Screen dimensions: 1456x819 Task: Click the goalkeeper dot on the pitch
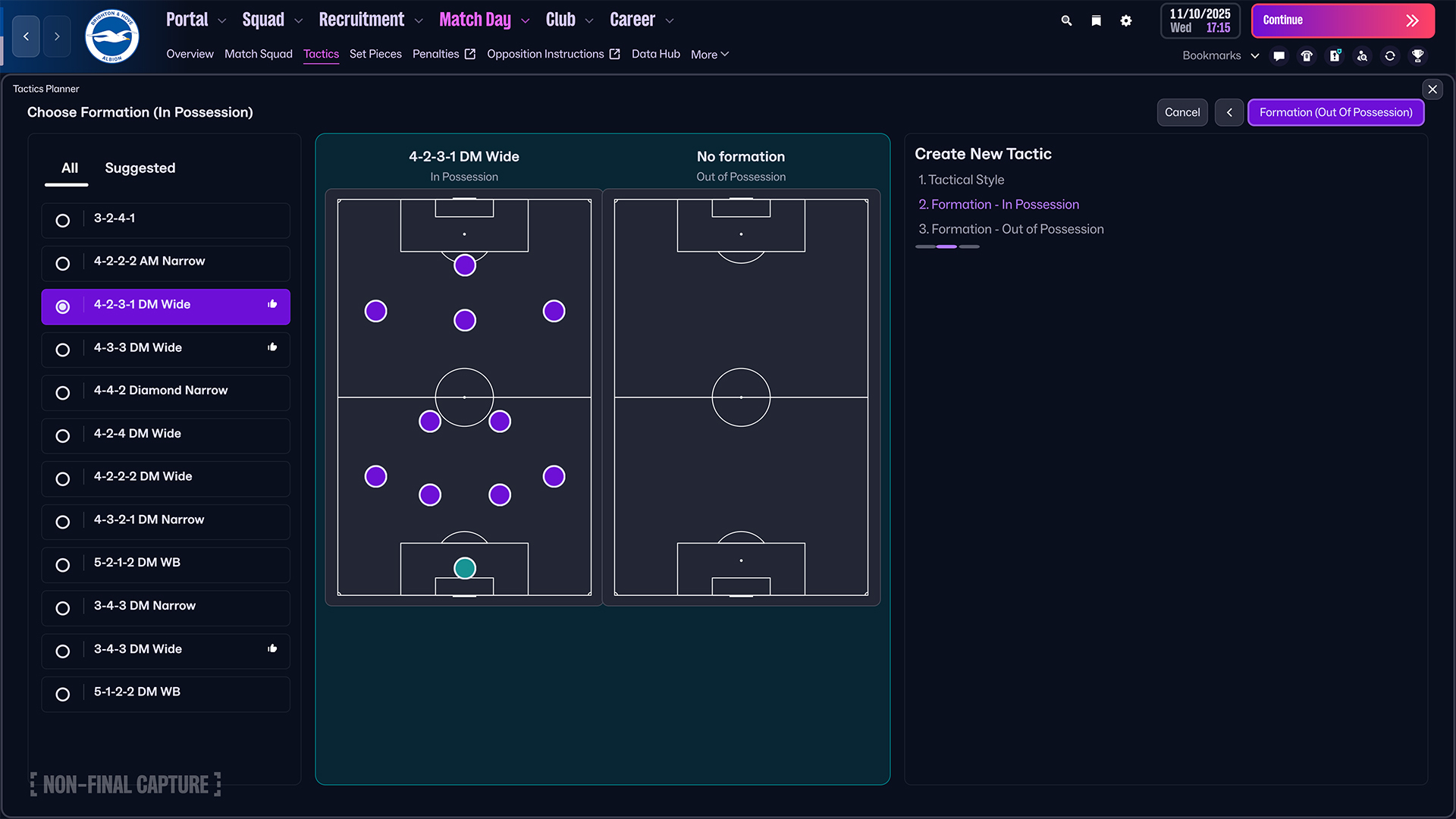tap(465, 568)
